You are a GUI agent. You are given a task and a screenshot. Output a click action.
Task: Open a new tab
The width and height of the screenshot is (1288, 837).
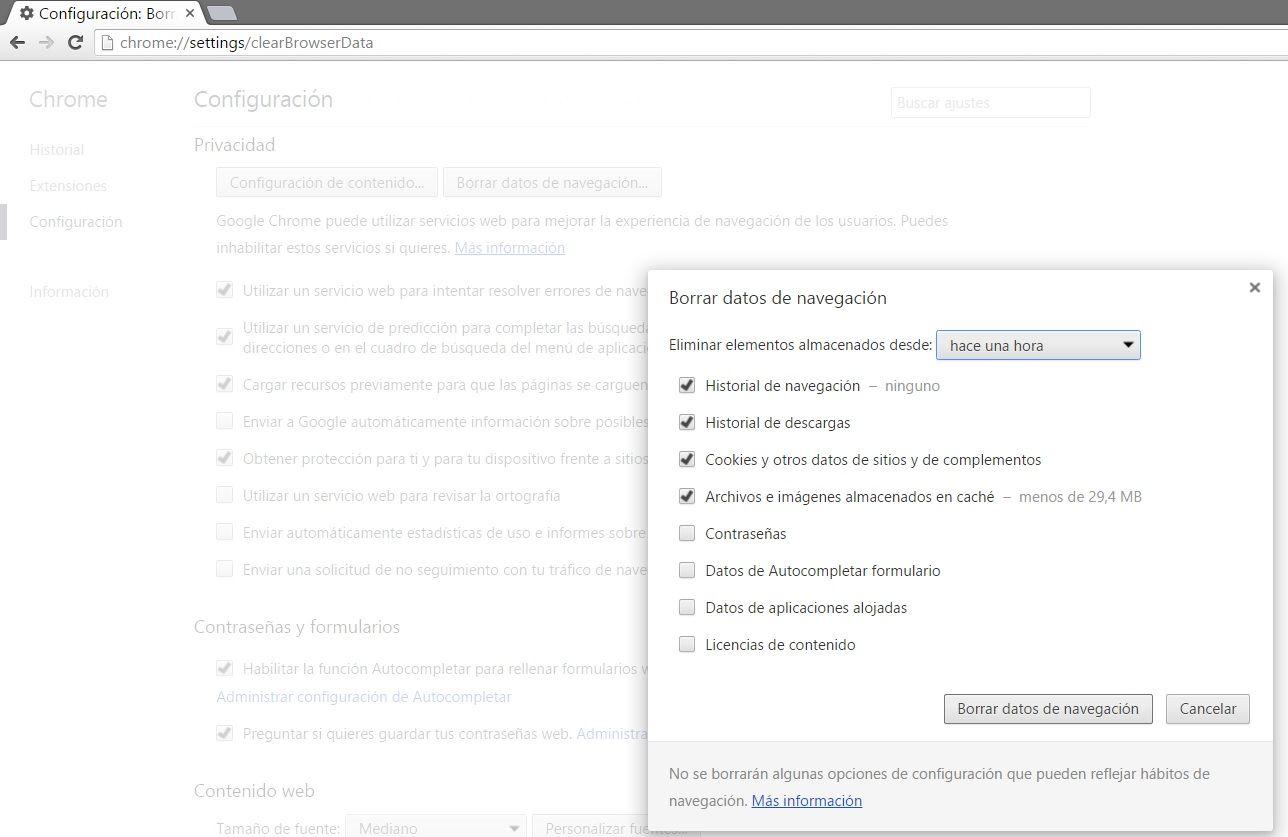click(222, 14)
